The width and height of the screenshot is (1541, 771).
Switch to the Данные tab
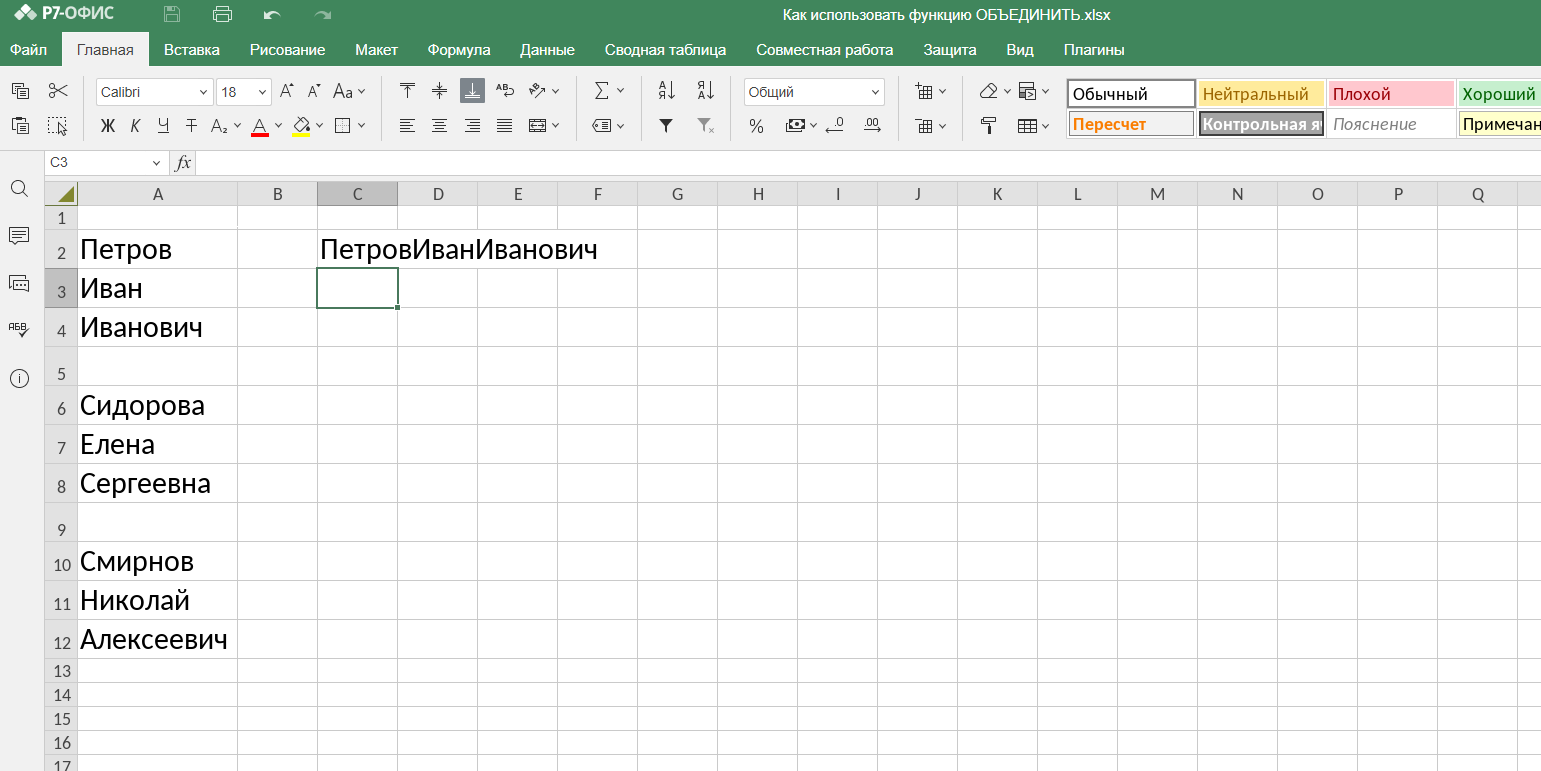(x=547, y=49)
